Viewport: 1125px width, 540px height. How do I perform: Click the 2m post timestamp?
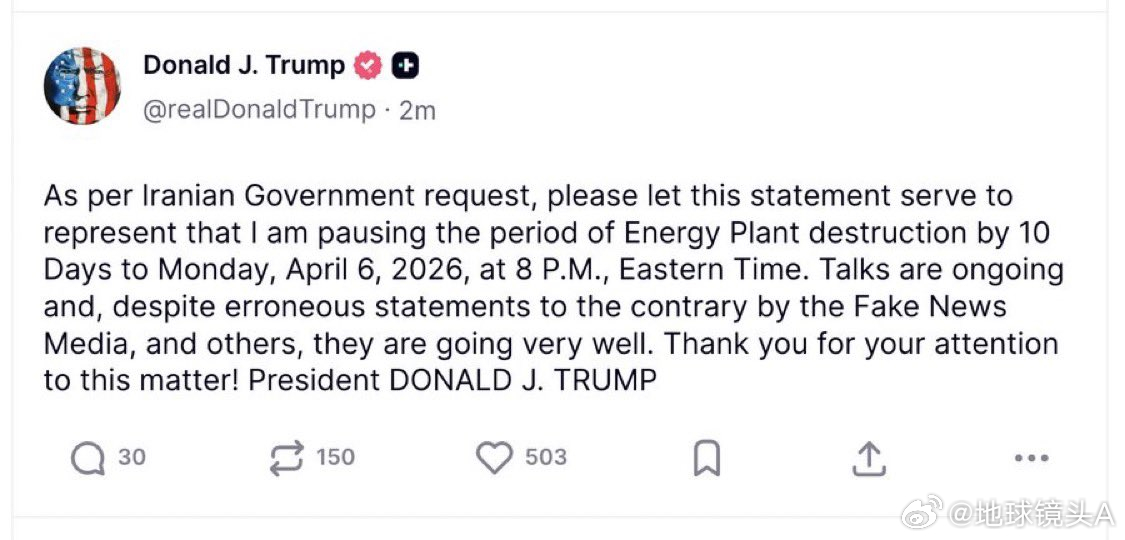417,110
